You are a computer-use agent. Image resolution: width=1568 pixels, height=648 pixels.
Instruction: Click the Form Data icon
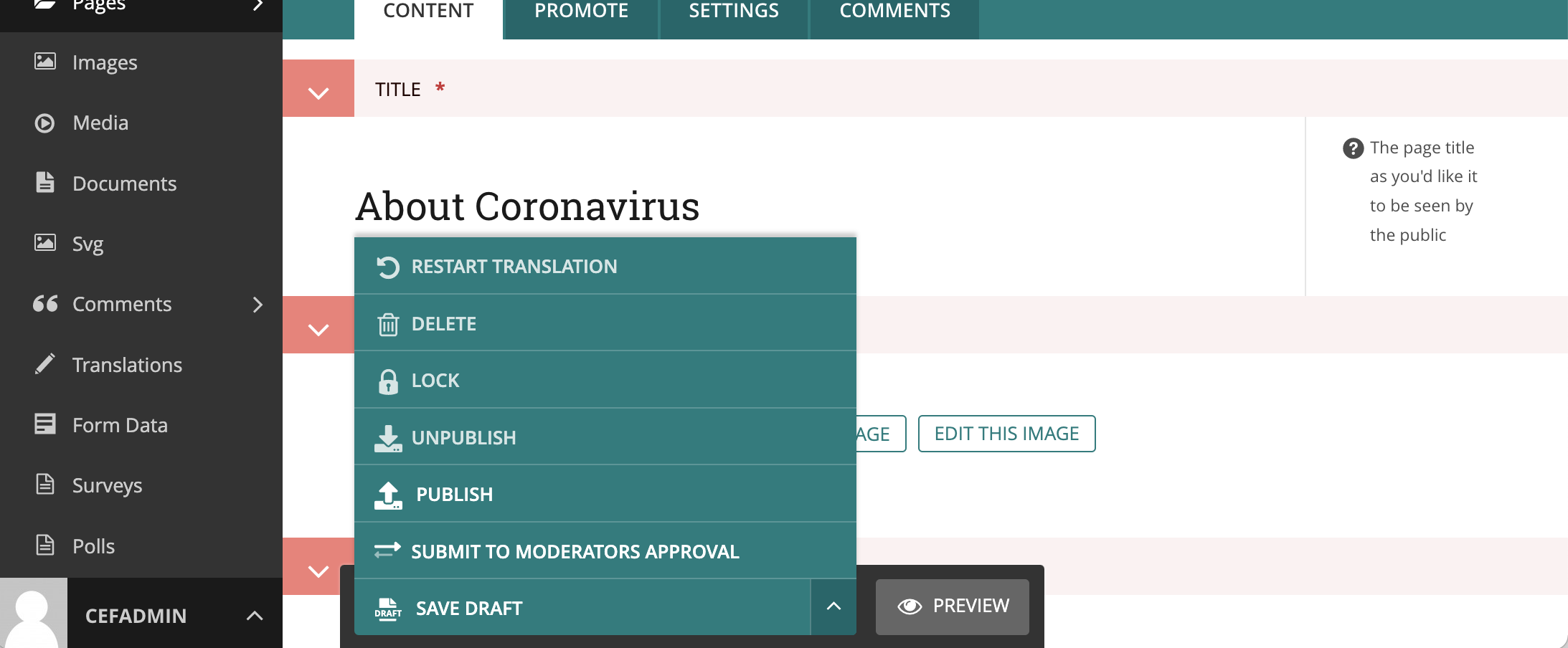click(45, 424)
